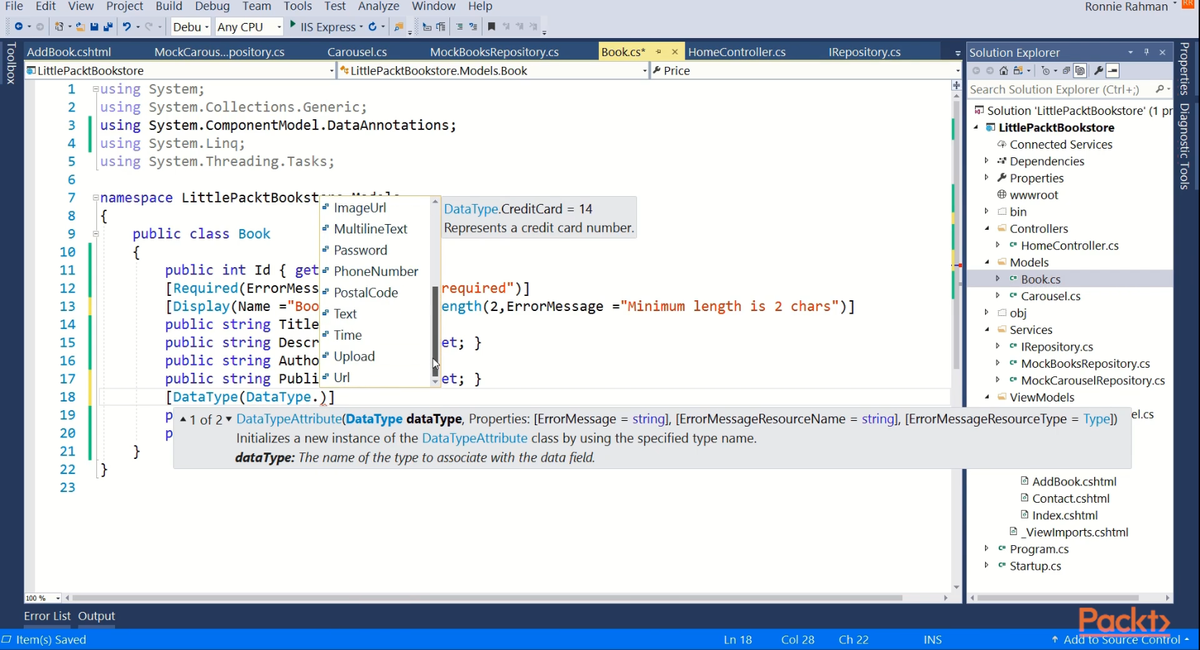Click the Undo toolbar icon
Screen dimensions: 1200x650
127,26
